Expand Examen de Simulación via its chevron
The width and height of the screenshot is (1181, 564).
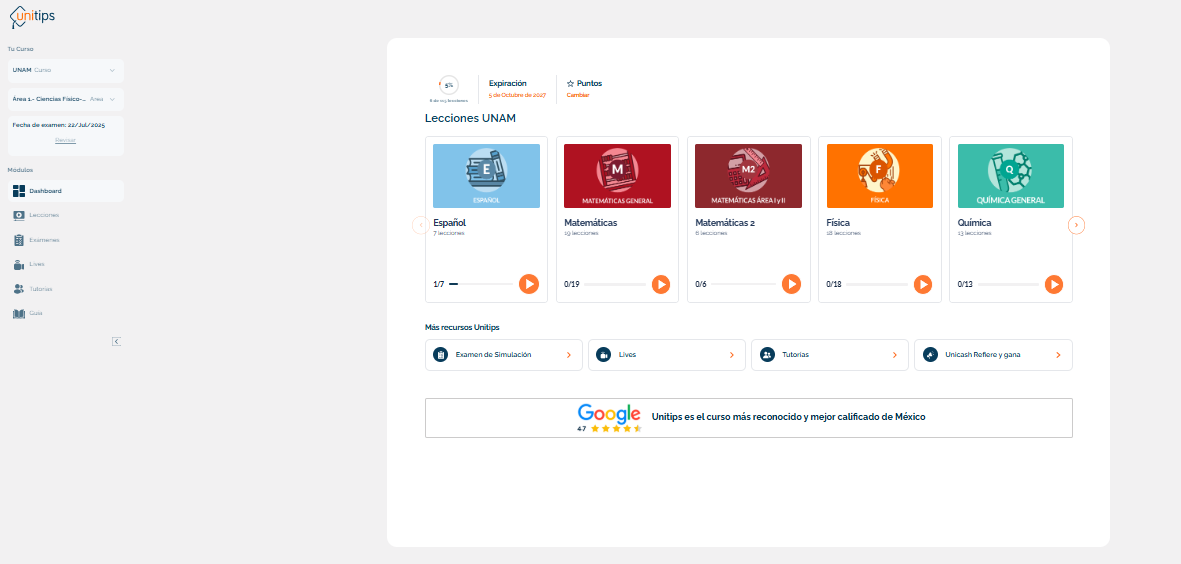pos(569,355)
